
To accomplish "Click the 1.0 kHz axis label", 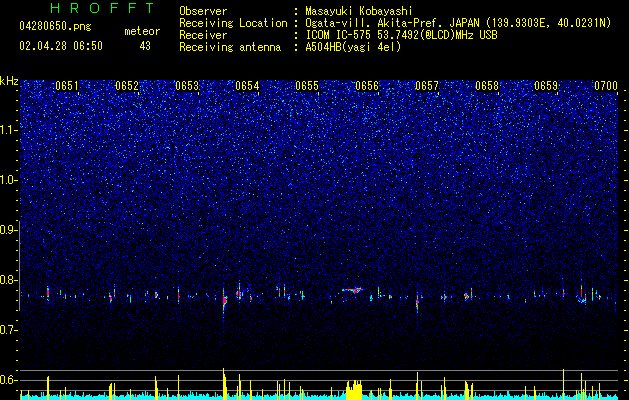I will click(x=8, y=180).
